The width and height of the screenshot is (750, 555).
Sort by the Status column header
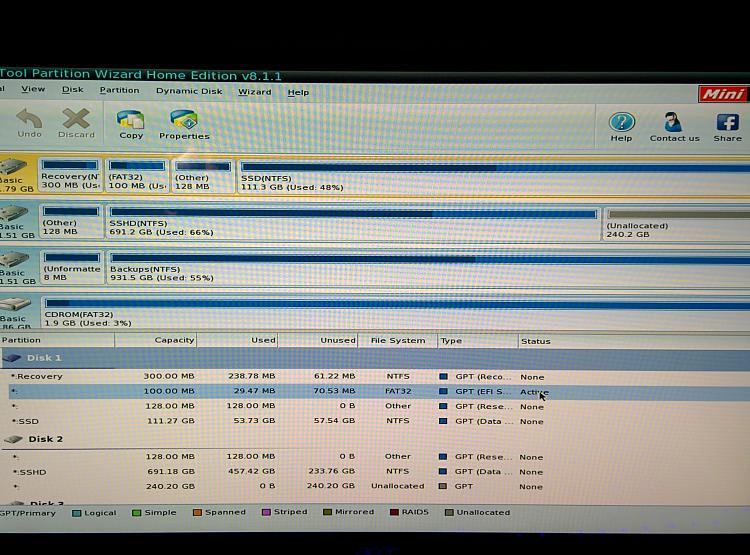(634, 342)
